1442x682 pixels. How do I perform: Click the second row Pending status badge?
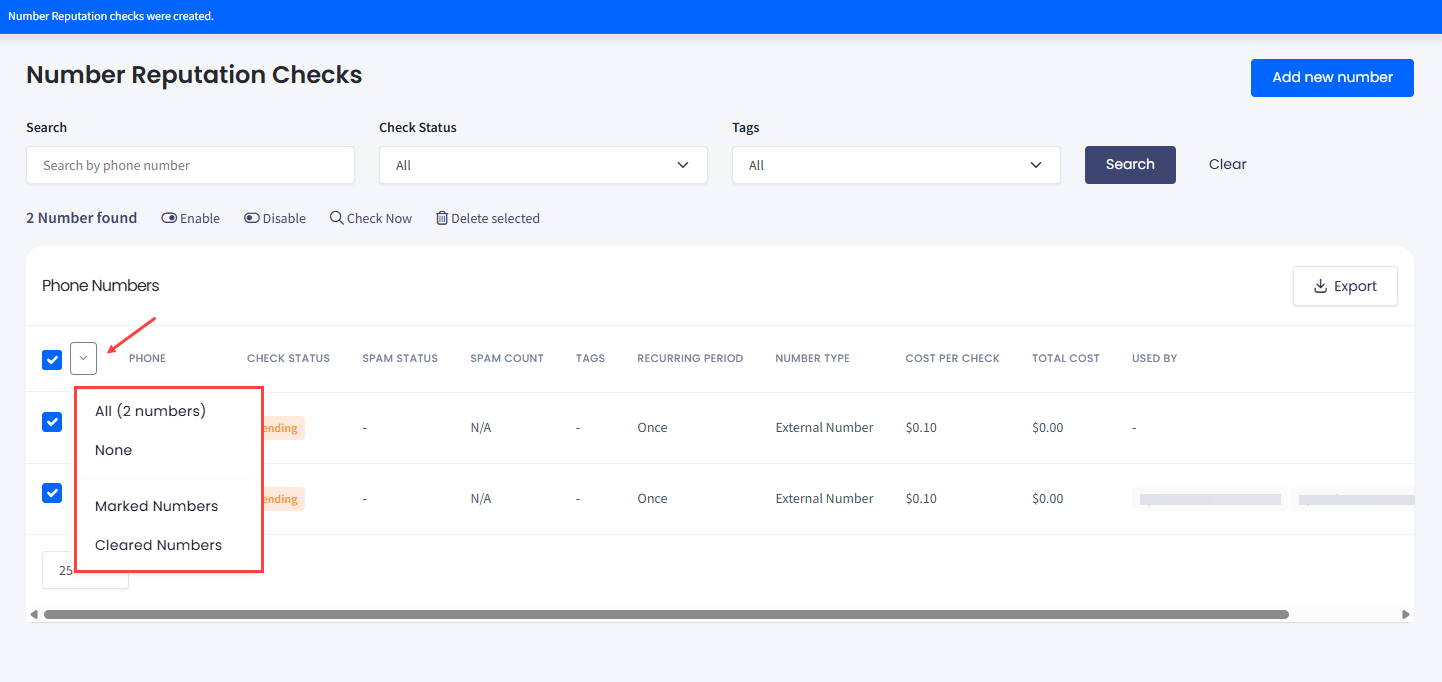(283, 499)
